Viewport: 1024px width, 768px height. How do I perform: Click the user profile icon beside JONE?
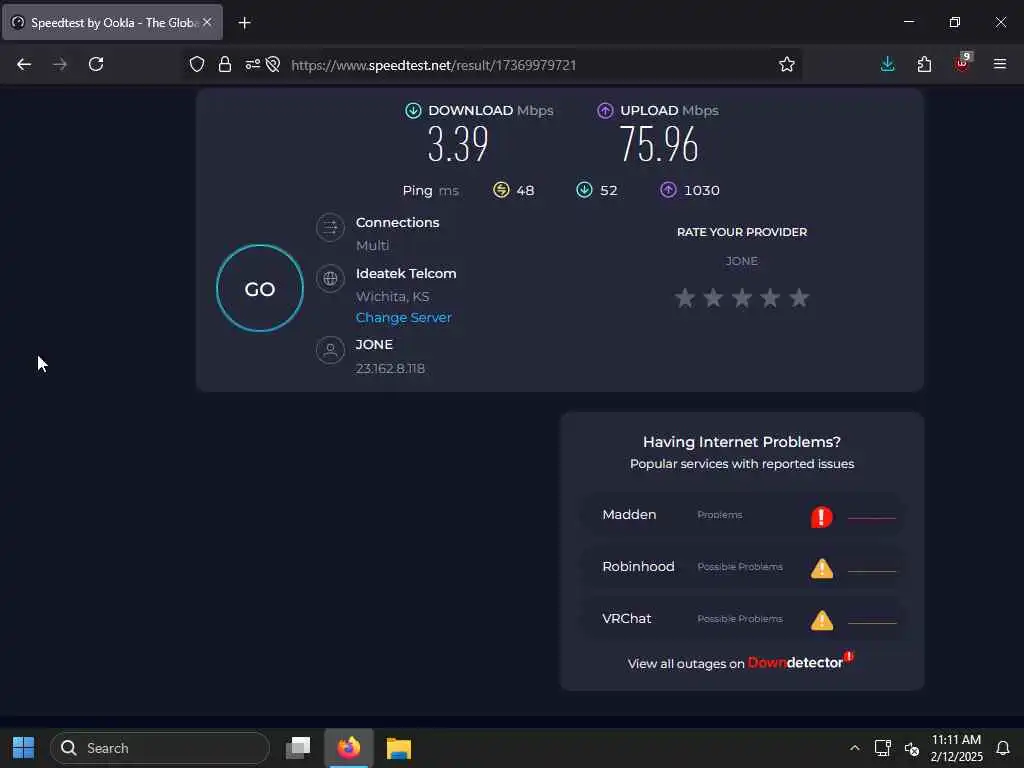pos(330,350)
